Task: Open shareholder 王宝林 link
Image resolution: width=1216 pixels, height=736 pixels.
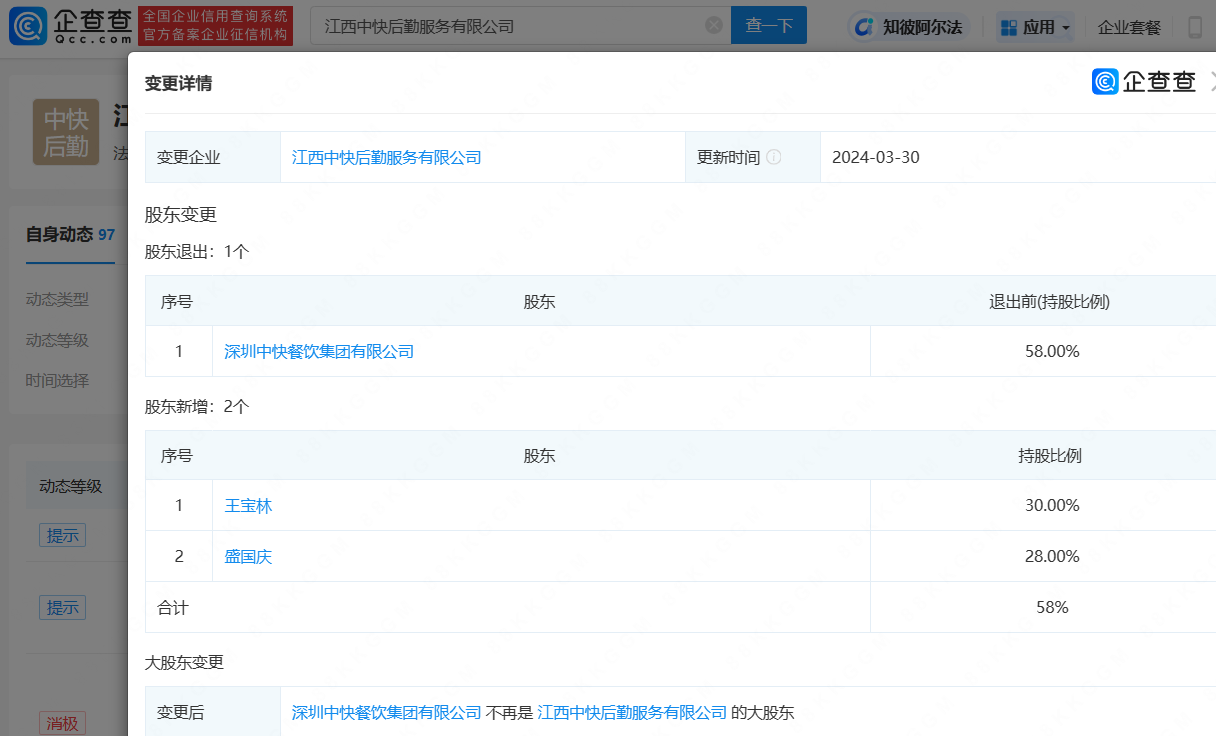Action: pyautogui.click(x=248, y=505)
